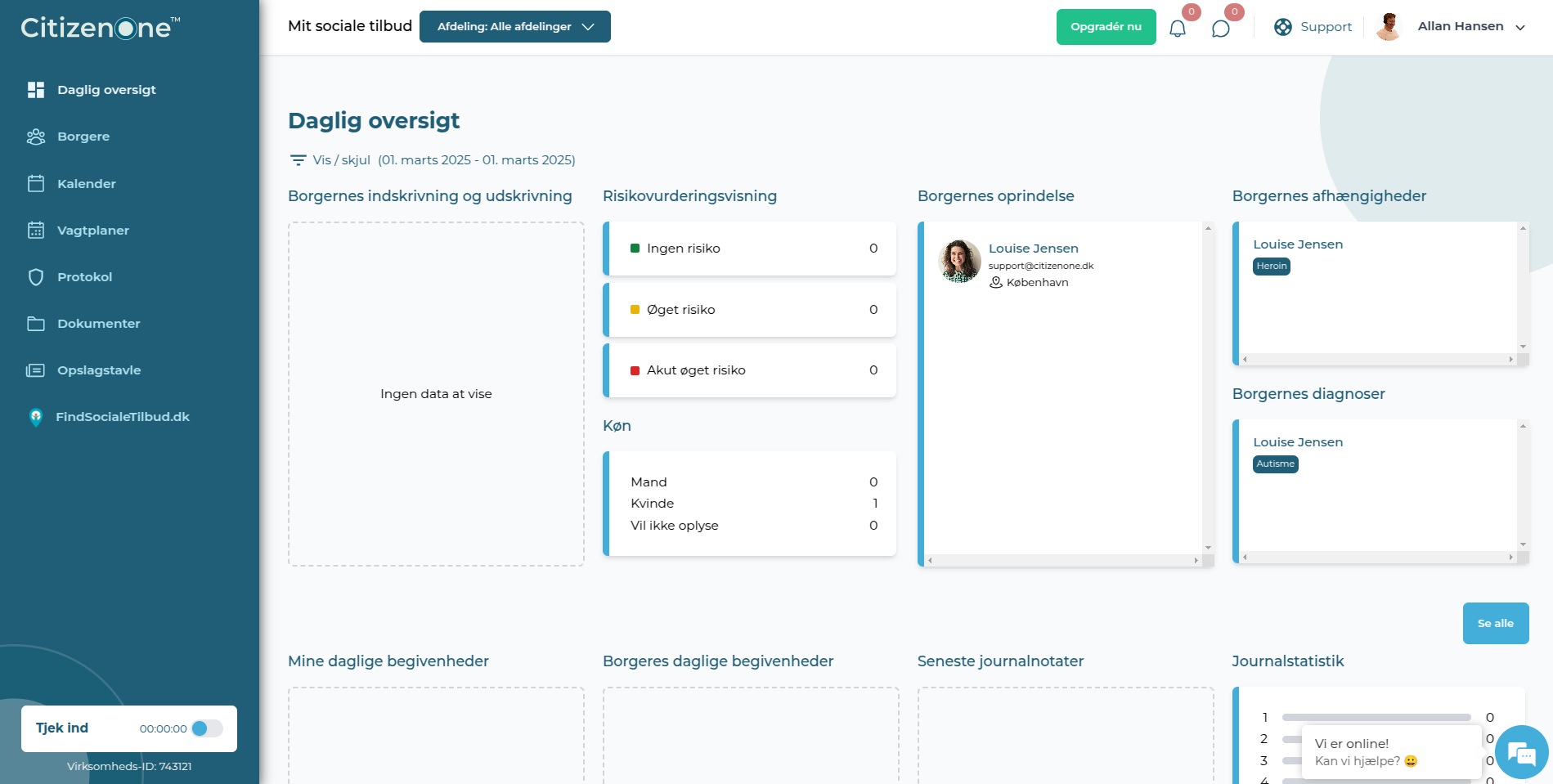1553x784 pixels.
Task: Open Louise Jensen in Borgernes oprindelse
Action: pos(1034,249)
